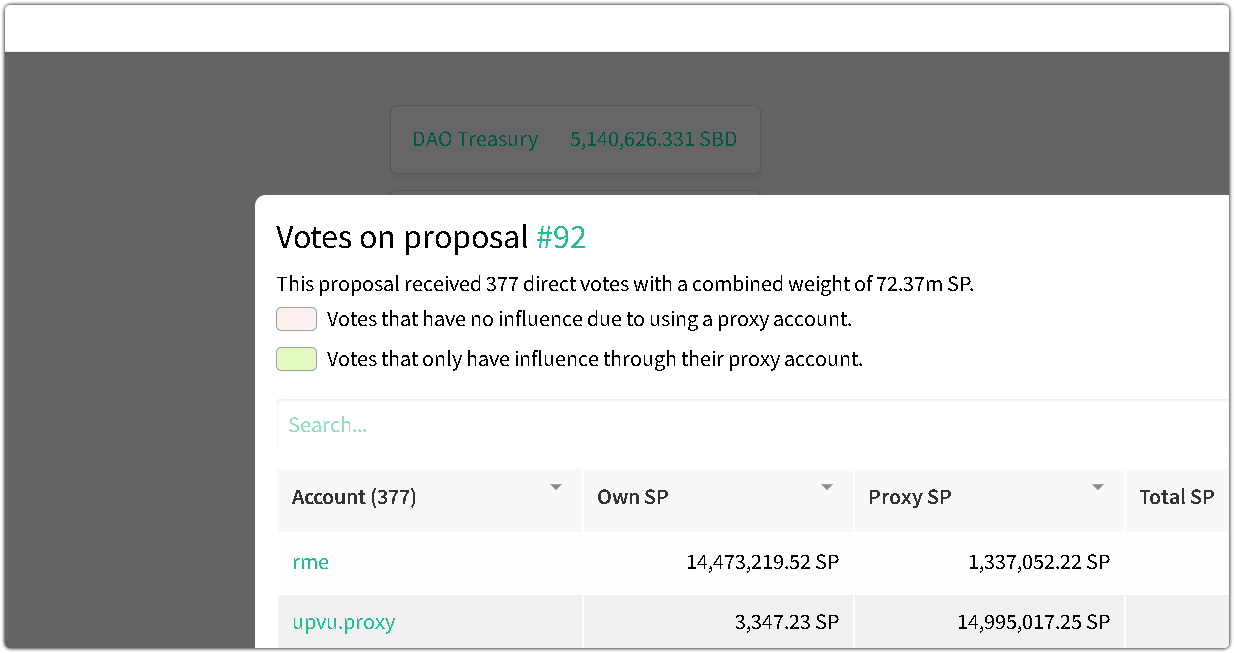Screen dimensions: 1234x653
Task: Click the pink no-influence legend swatch
Action: coord(296,320)
